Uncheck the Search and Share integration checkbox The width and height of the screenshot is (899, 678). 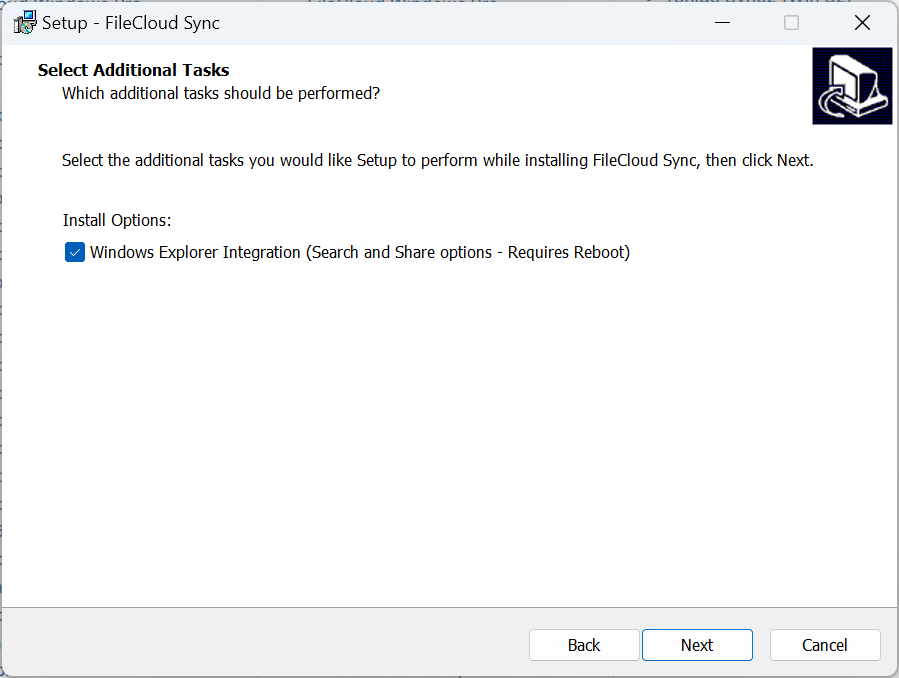(75, 252)
